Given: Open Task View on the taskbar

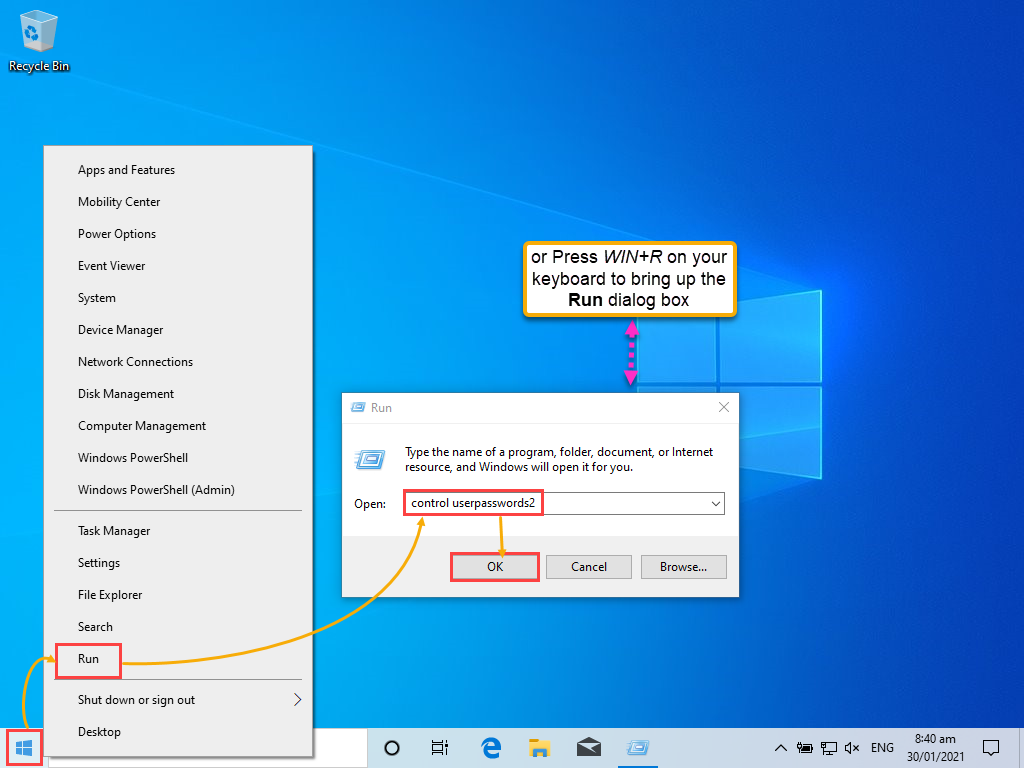Looking at the screenshot, I should click(x=440, y=748).
